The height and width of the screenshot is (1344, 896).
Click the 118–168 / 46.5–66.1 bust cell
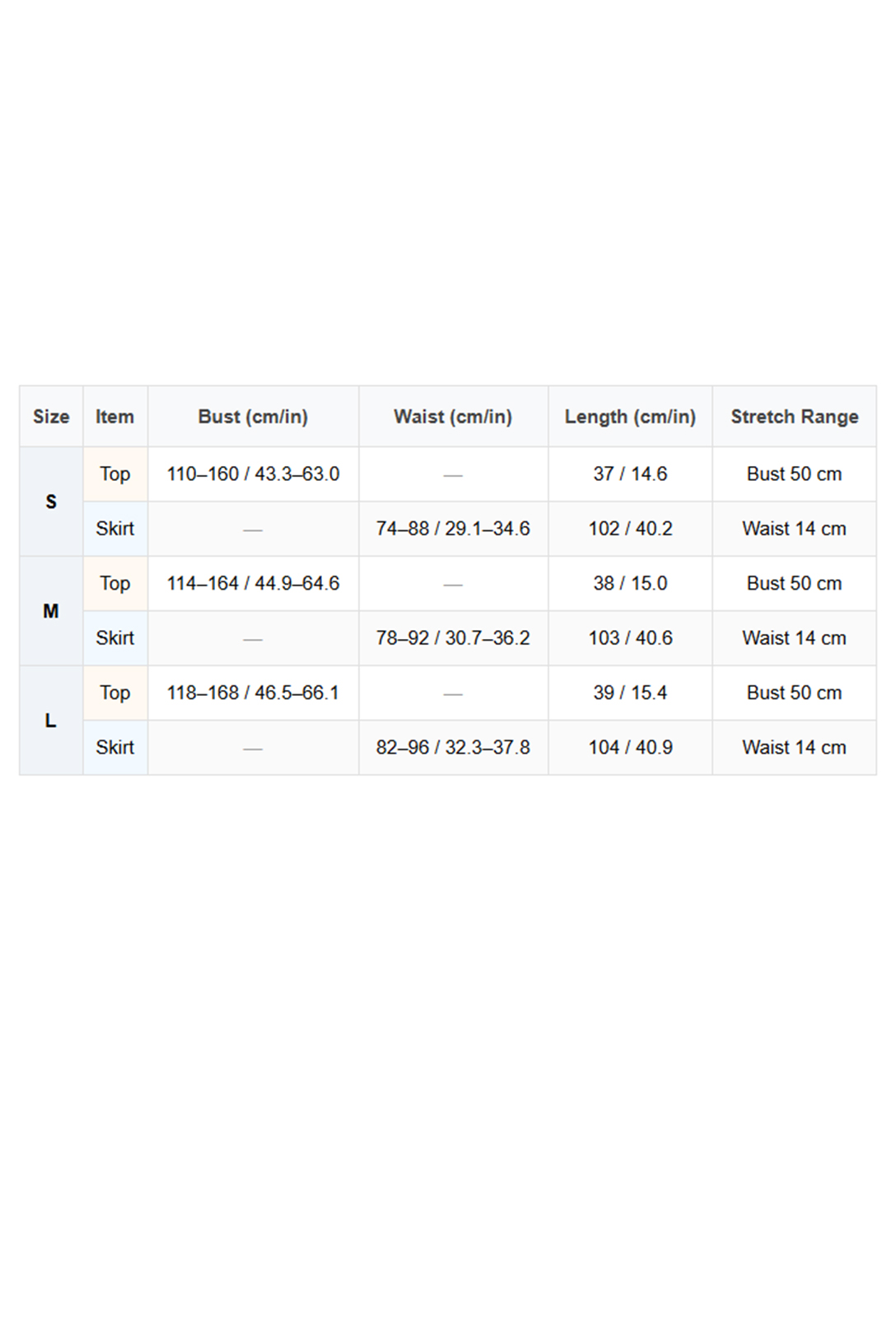pos(253,693)
